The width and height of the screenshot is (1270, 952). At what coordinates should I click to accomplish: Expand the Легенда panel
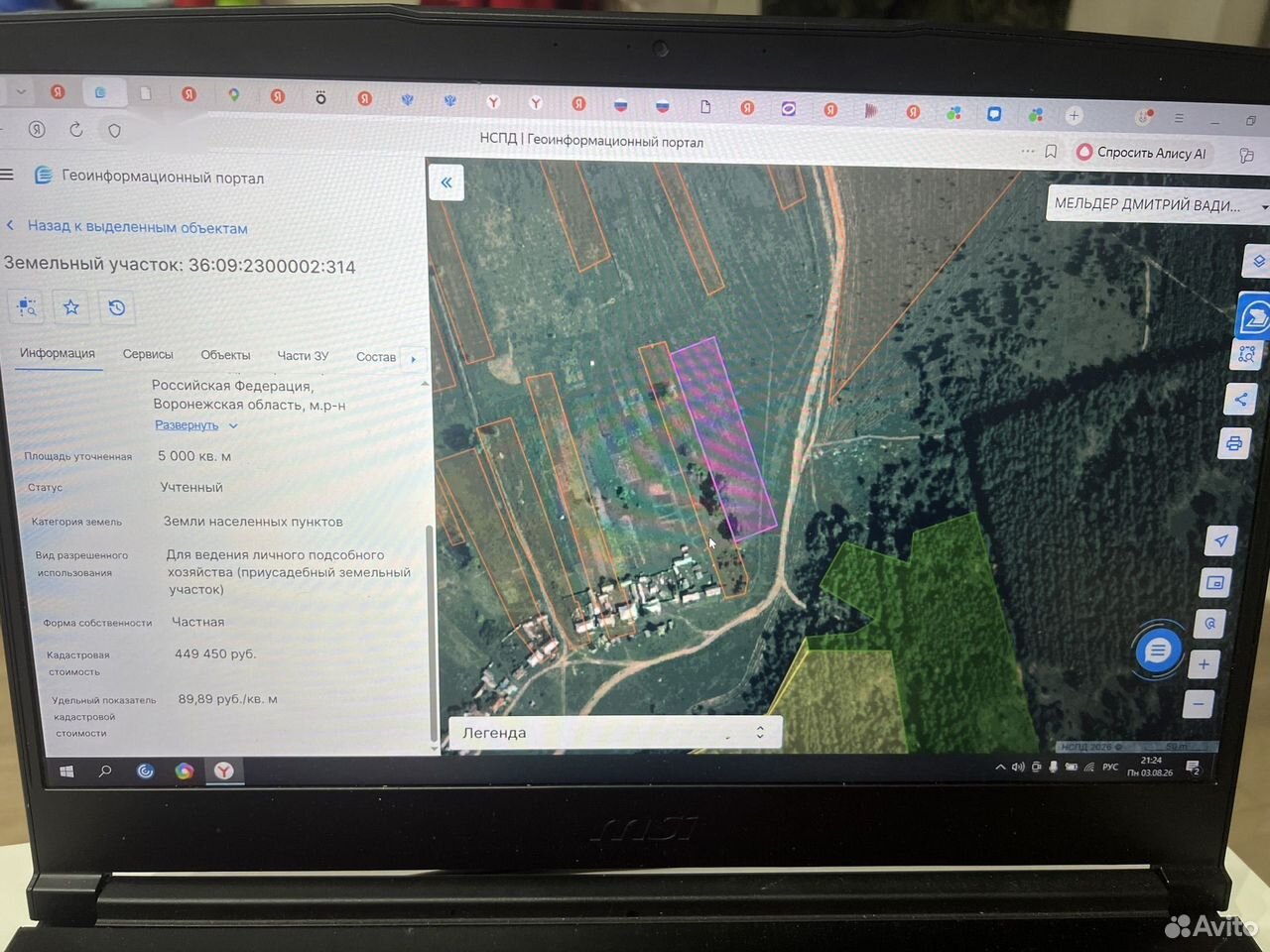[614, 733]
